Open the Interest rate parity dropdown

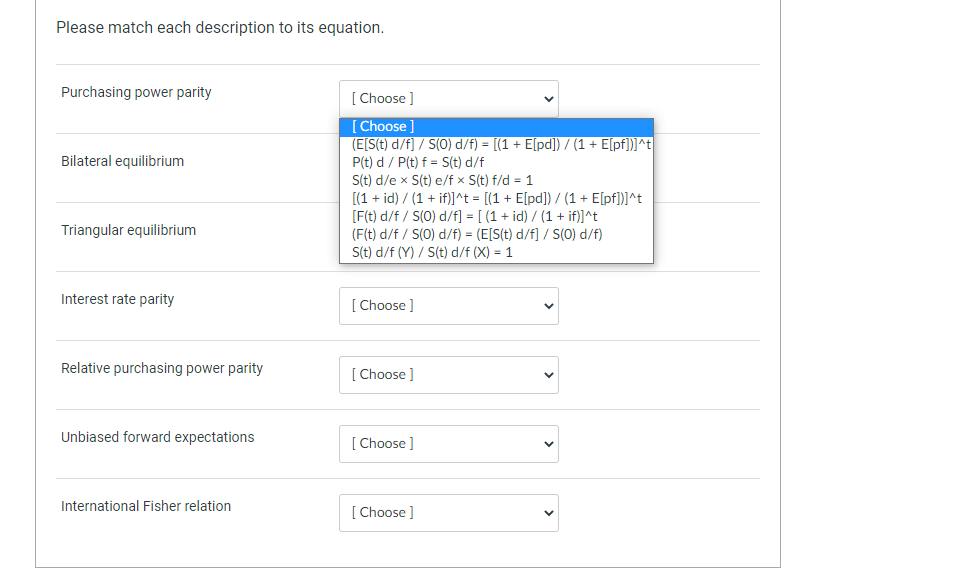pyautogui.click(x=448, y=305)
